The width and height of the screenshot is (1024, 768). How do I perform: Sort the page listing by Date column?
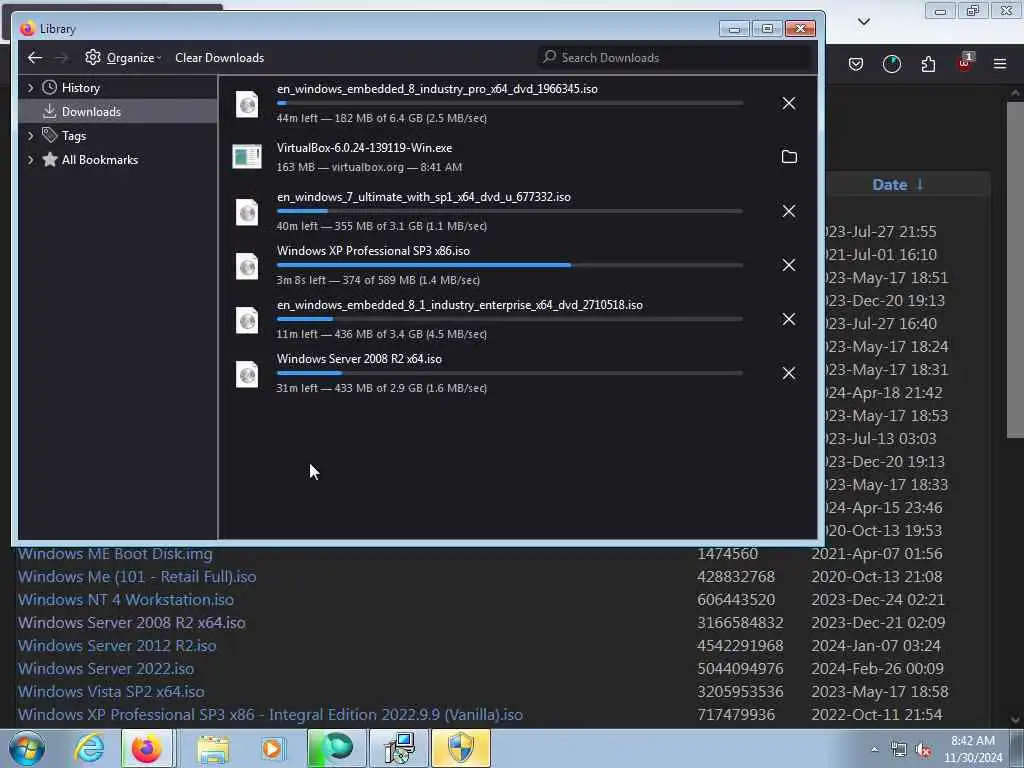[897, 185]
